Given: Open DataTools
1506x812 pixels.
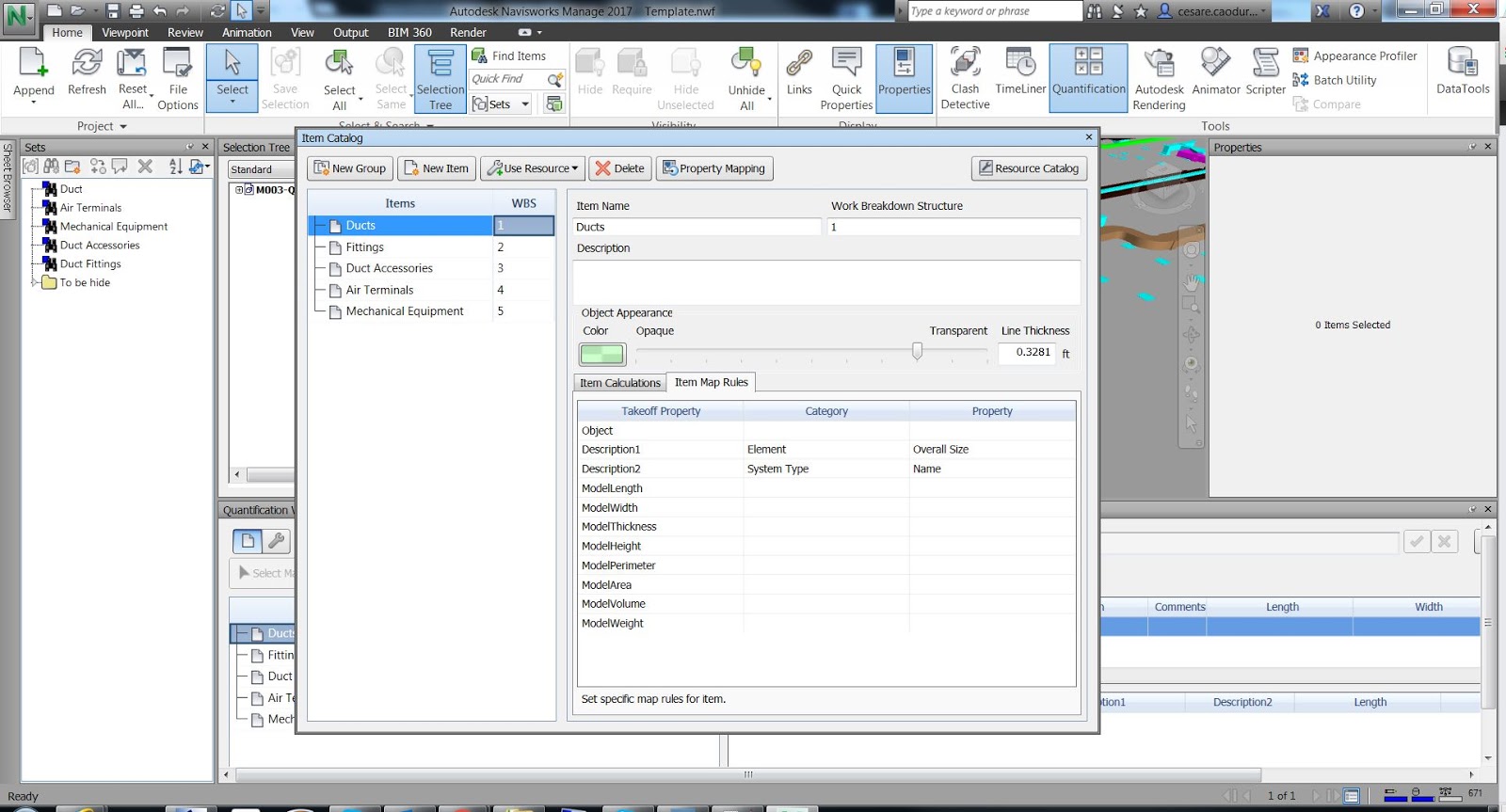Looking at the screenshot, I should point(1463,72).
